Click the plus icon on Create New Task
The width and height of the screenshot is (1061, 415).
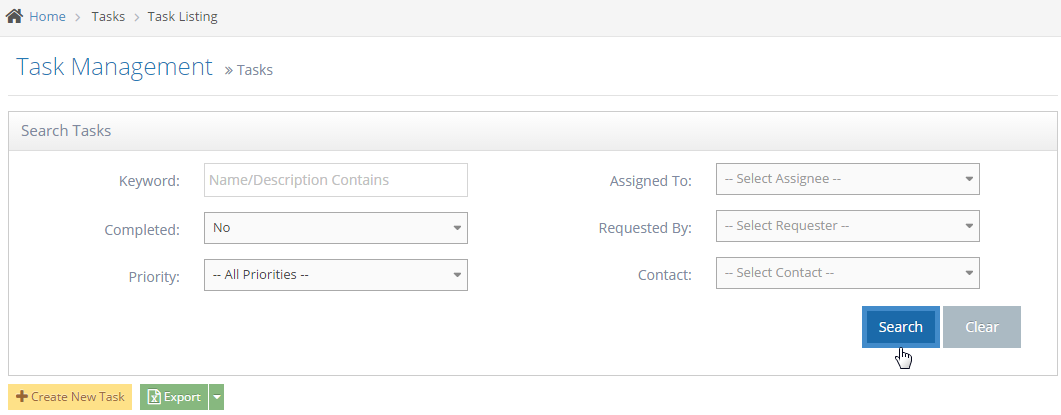click(x=22, y=397)
